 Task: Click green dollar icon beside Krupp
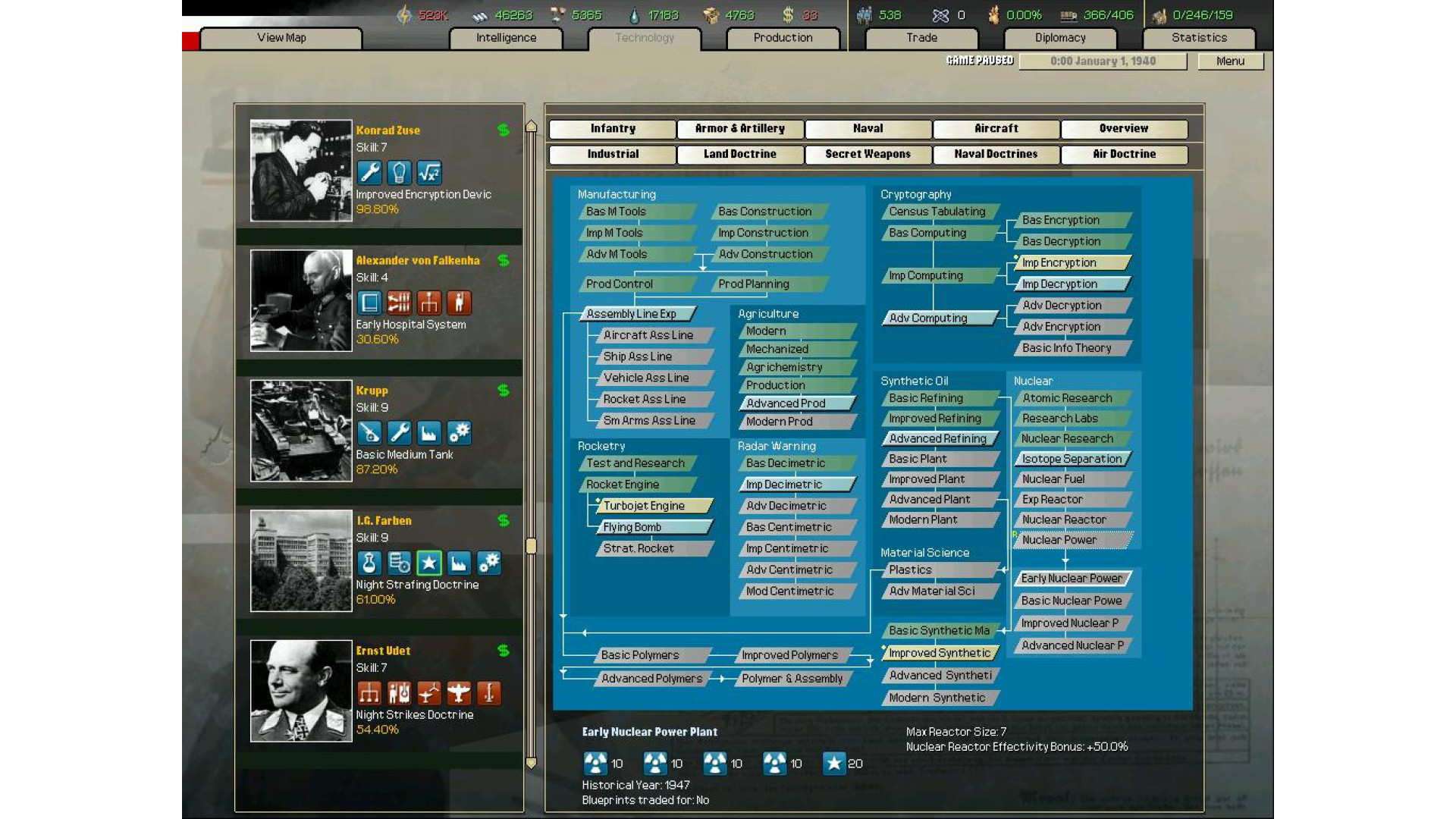504,391
